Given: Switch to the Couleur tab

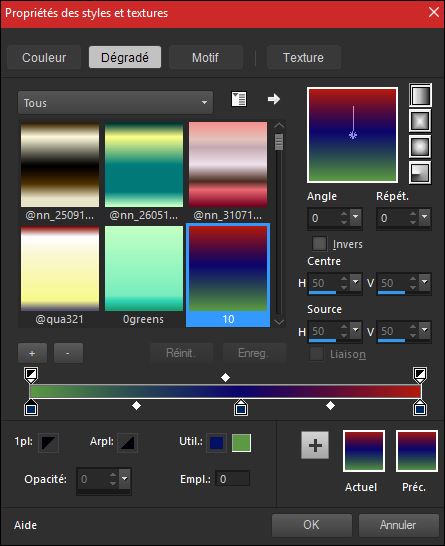Looking at the screenshot, I should point(44,57).
